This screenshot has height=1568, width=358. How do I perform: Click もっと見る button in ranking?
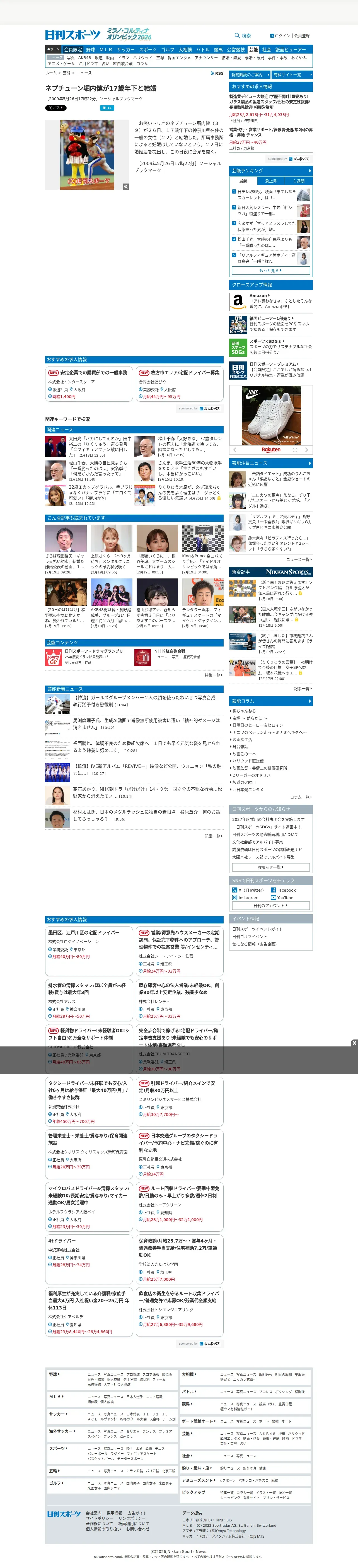click(271, 270)
